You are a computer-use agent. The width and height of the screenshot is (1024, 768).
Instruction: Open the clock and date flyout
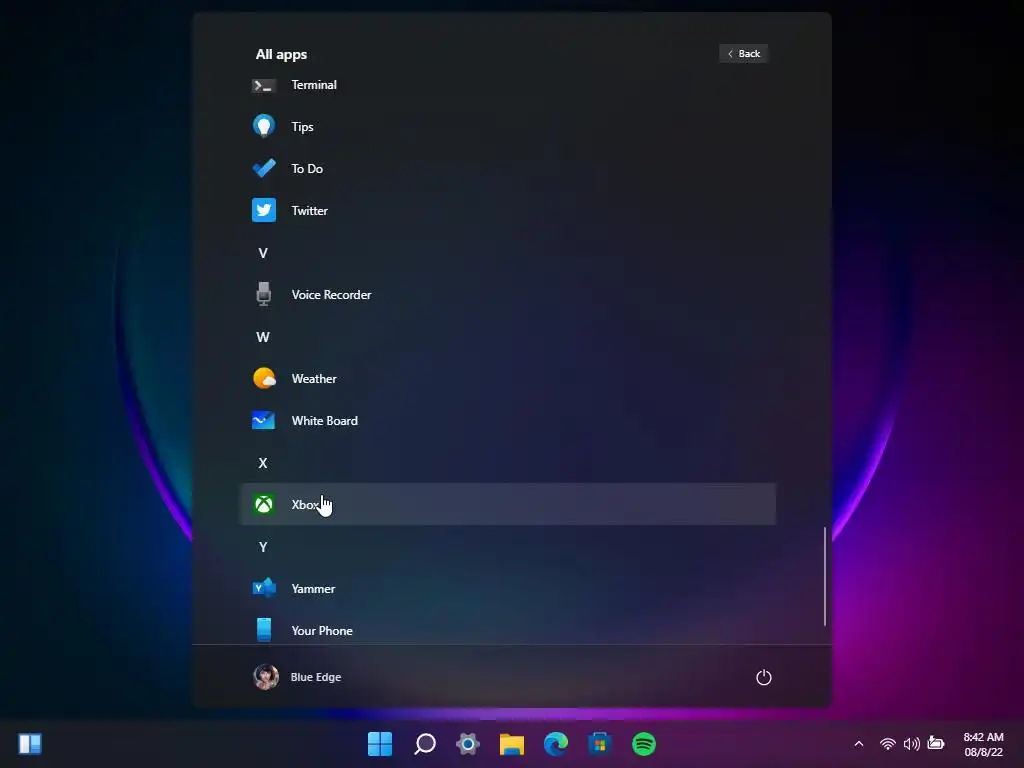point(984,744)
